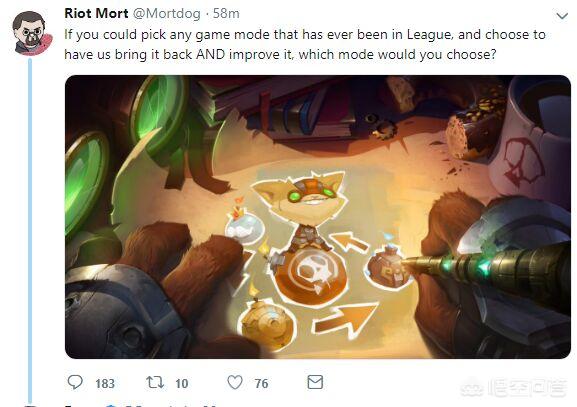Click the goggled Ziggs face in artwork
Image resolution: width=577 pixels, height=407 pixels.
click(301, 196)
